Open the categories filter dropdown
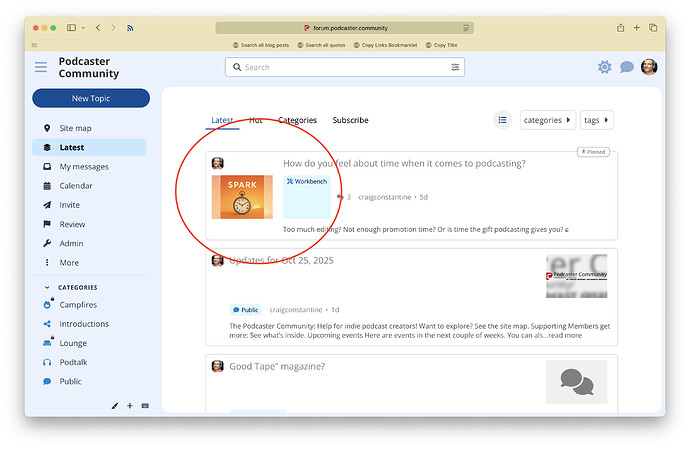This screenshot has width=690, height=449. point(547,120)
